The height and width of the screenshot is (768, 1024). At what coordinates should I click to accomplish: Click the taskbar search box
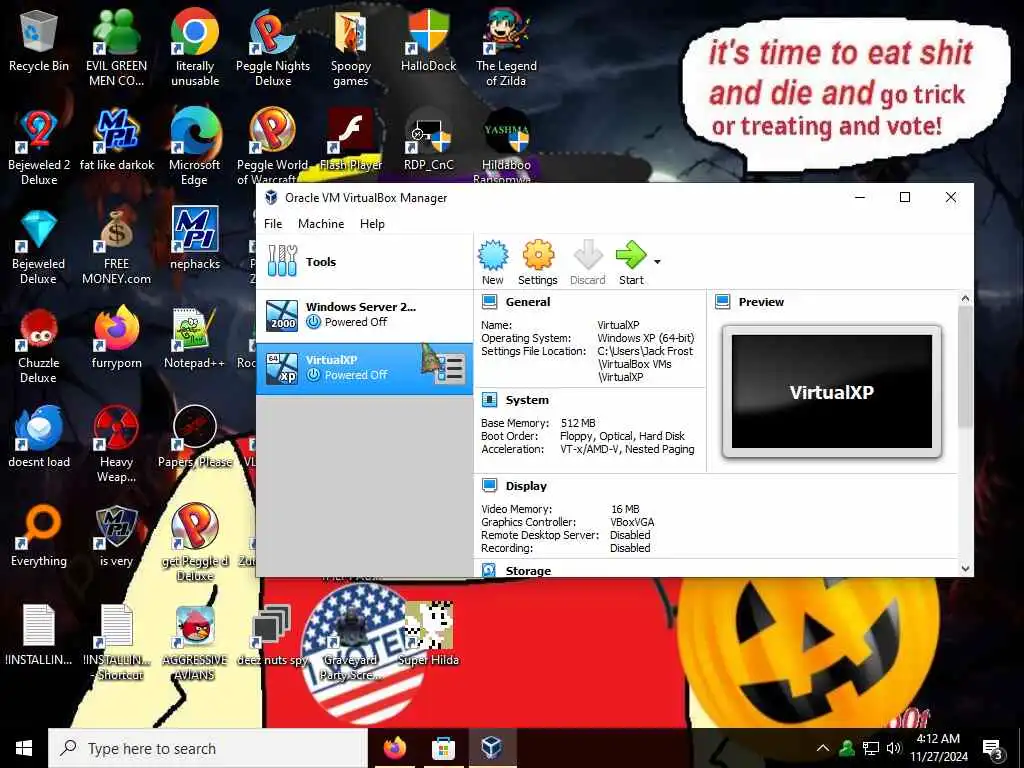[208, 748]
